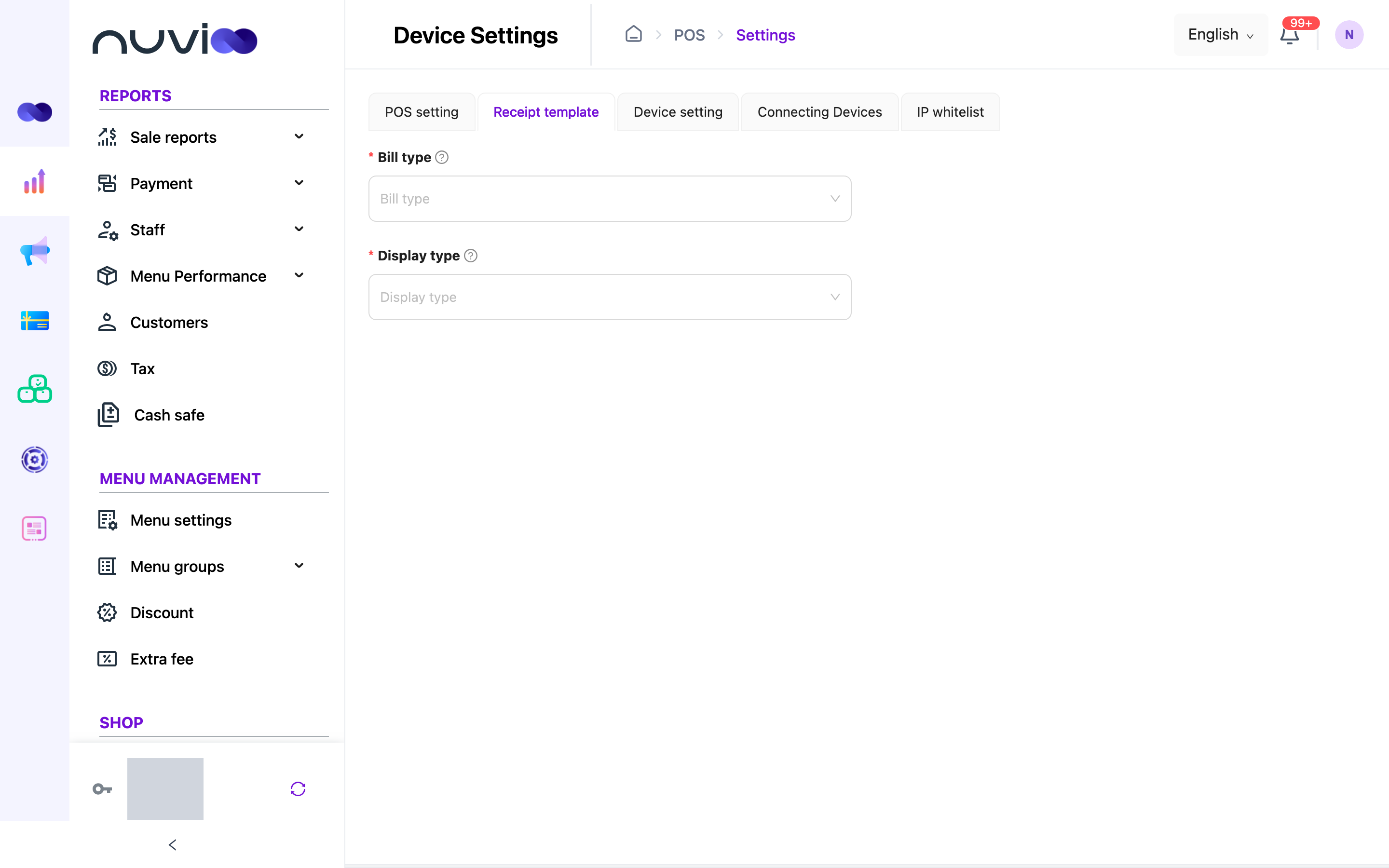Click the Settings breadcrumb link
The height and width of the screenshot is (868, 1389).
(x=765, y=35)
